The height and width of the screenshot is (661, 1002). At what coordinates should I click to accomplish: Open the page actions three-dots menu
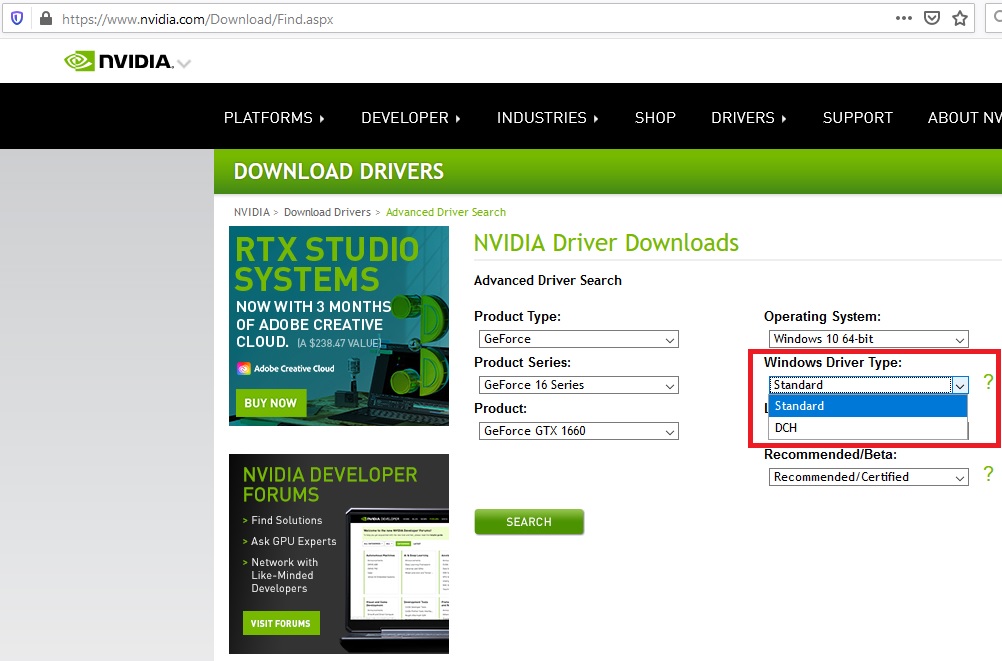[904, 18]
